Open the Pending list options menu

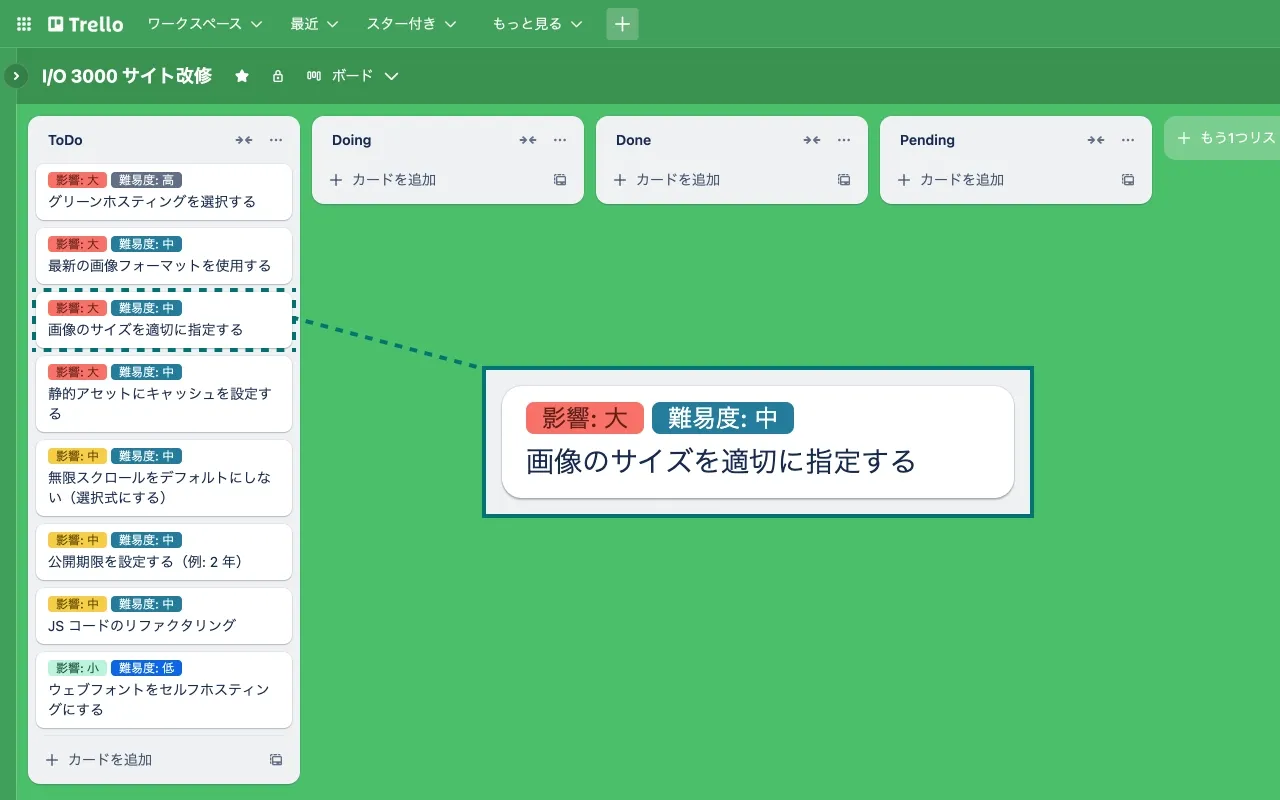click(1127, 140)
